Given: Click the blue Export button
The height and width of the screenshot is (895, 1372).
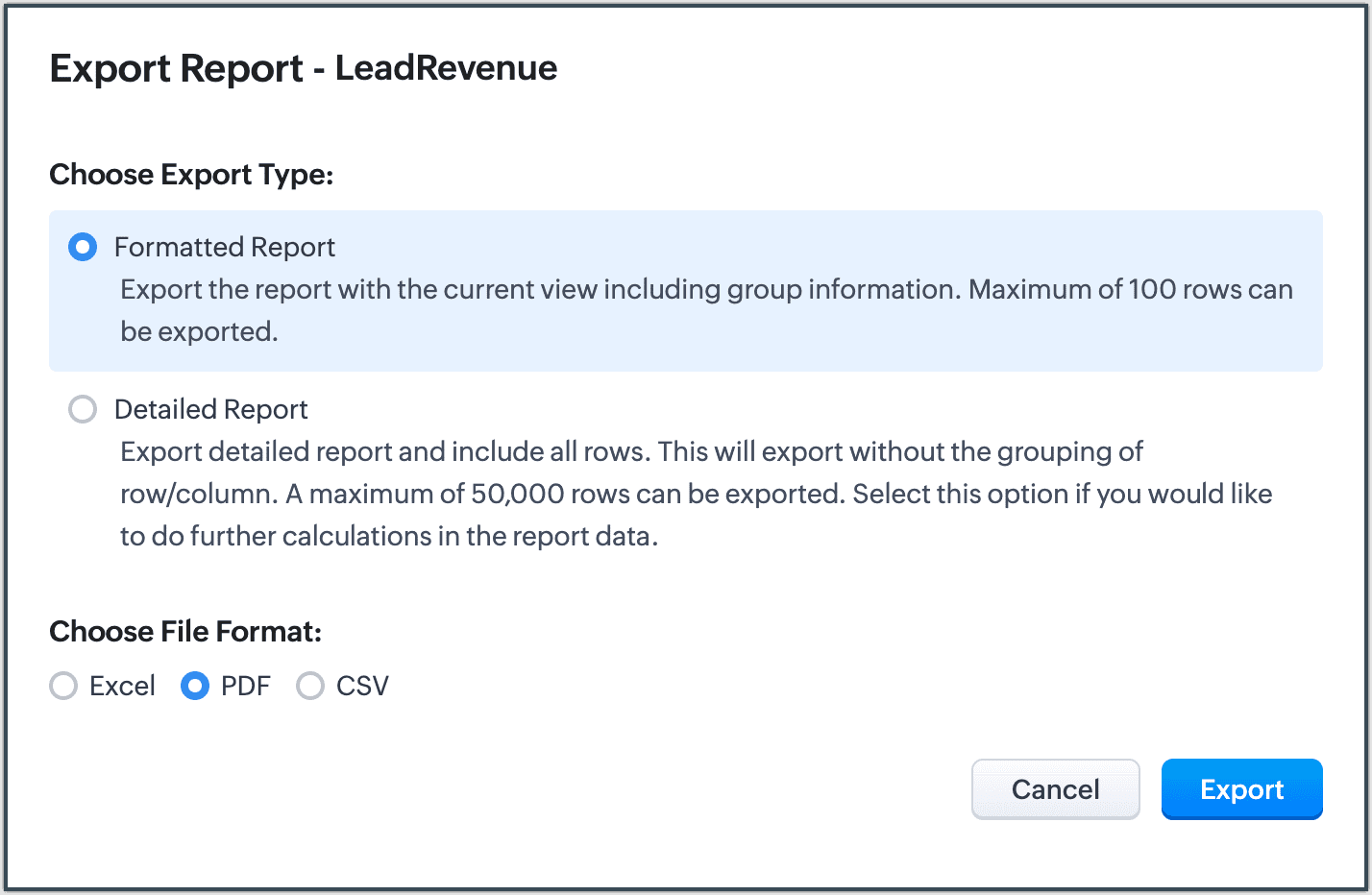Looking at the screenshot, I should (x=1241, y=789).
